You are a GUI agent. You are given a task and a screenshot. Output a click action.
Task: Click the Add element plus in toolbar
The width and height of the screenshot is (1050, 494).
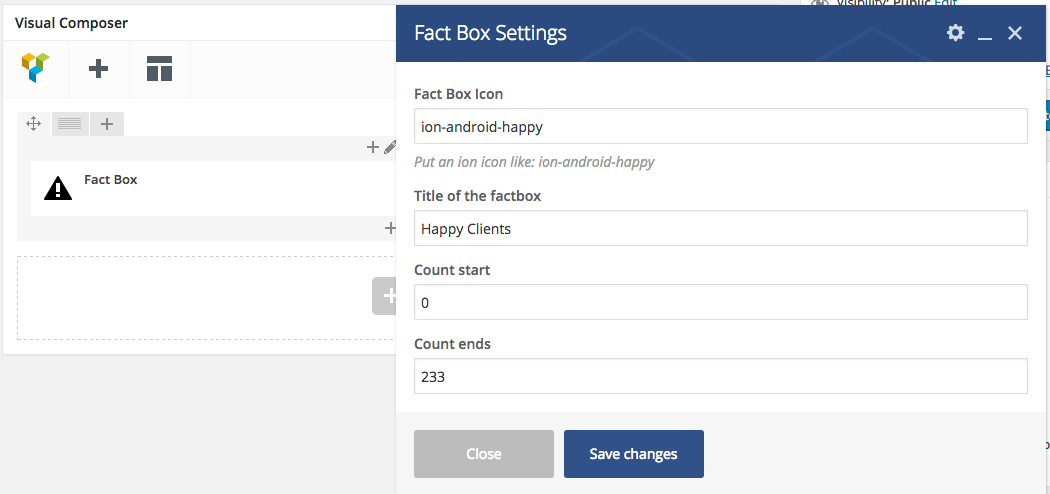coord(98,69)
